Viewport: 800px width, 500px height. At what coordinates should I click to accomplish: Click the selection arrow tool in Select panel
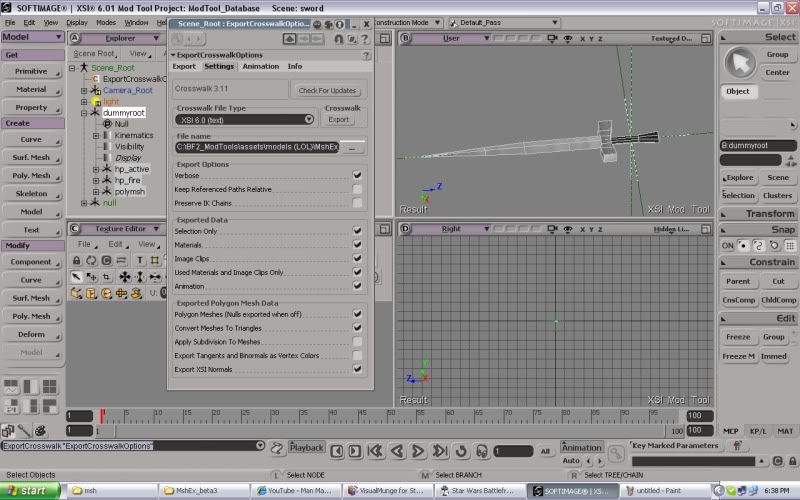740,62
